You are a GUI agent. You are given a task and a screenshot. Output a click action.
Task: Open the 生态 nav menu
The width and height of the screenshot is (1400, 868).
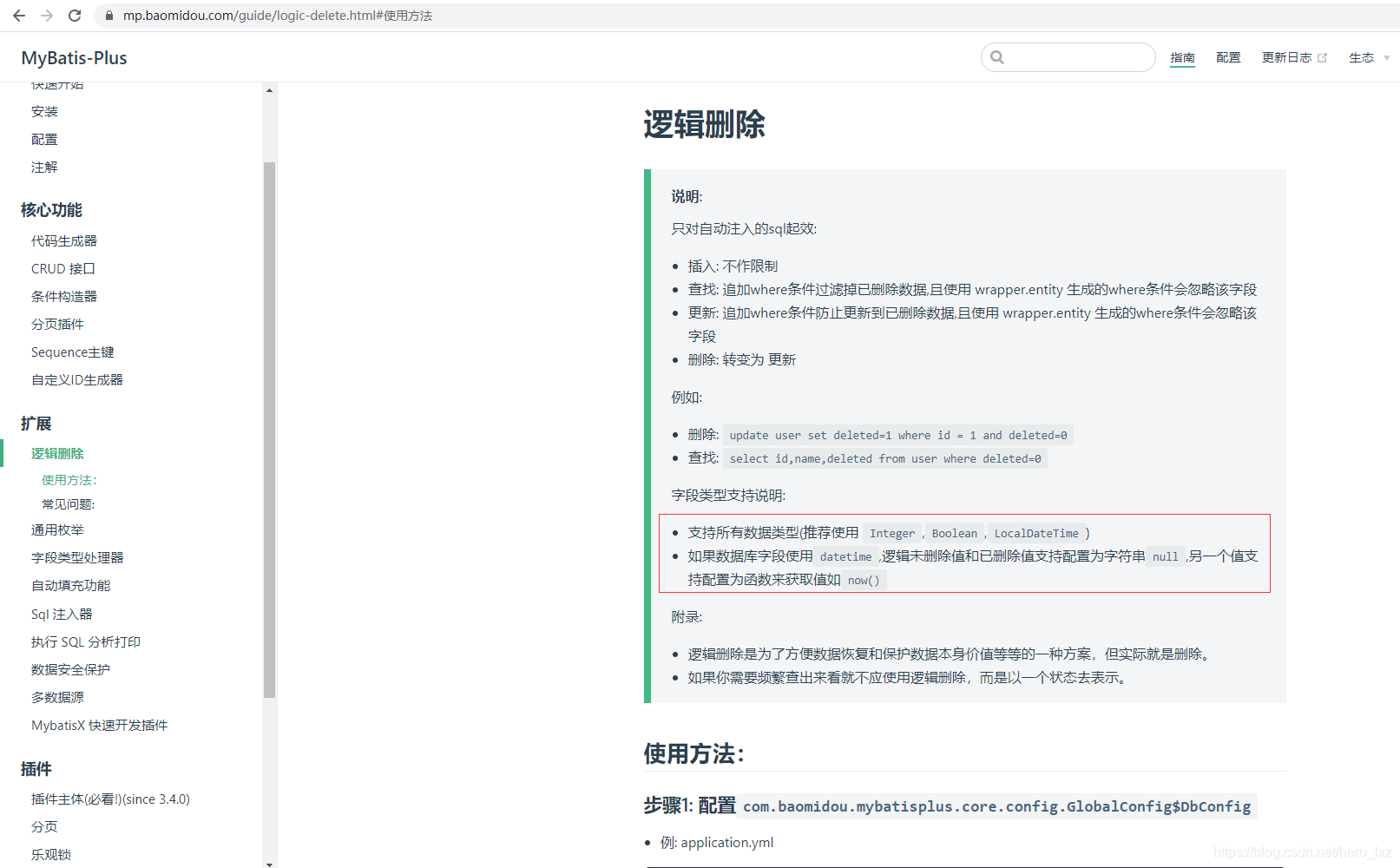point(1361,57)
